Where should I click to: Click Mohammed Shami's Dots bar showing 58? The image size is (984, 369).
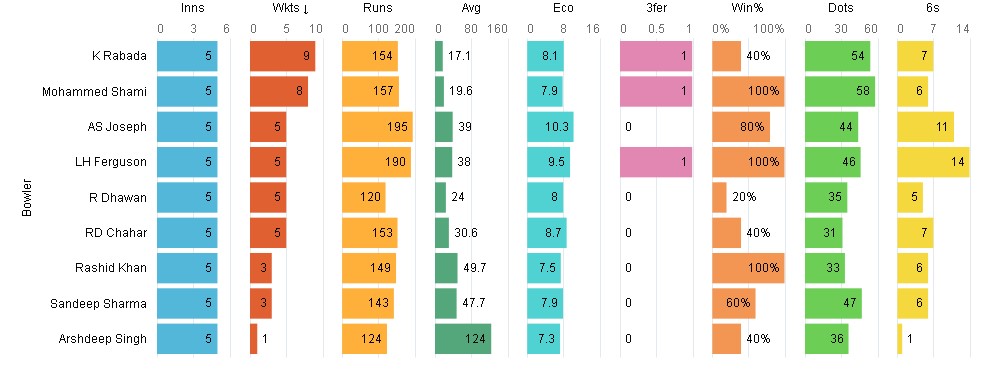click(840, 91)
